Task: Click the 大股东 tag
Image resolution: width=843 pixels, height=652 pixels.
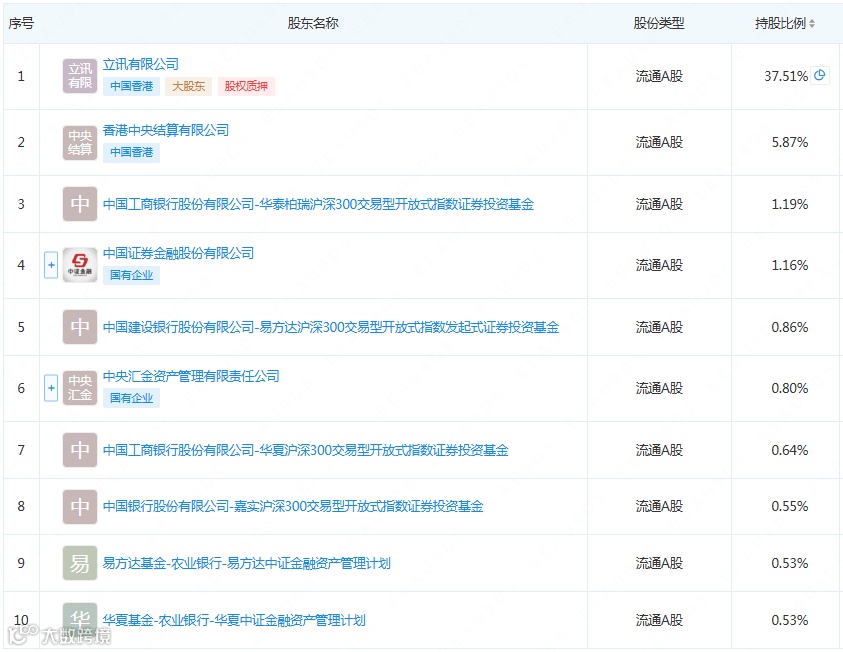Action: coord(189,86)
